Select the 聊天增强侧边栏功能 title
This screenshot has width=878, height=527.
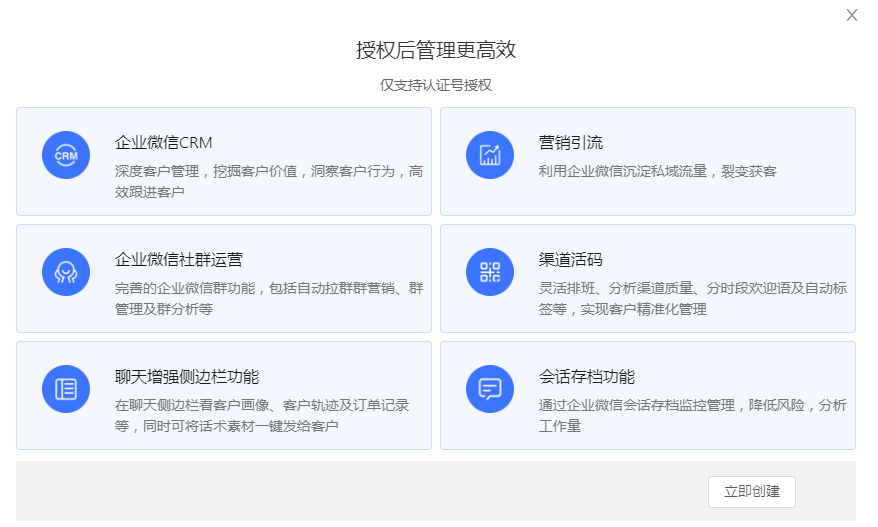tap(187, 377)
